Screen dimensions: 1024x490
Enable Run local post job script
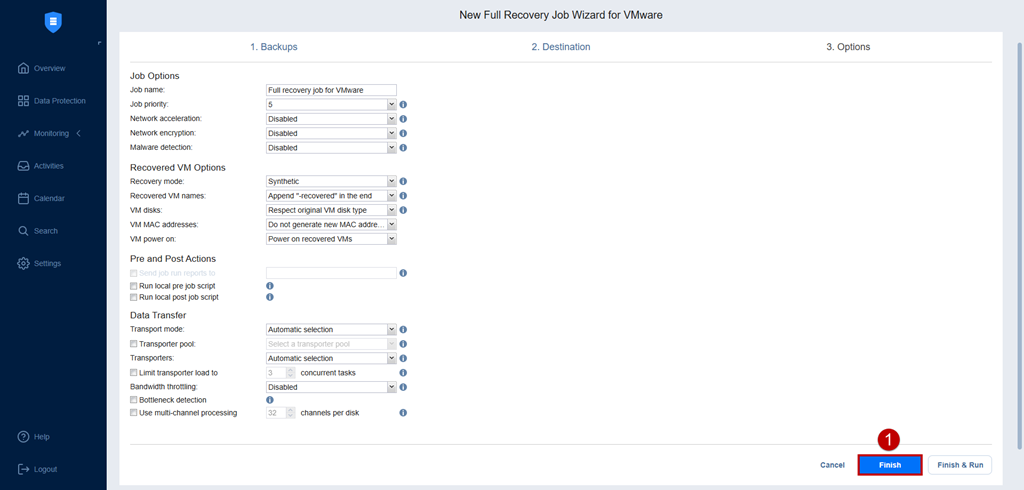(x=133, y=297)
